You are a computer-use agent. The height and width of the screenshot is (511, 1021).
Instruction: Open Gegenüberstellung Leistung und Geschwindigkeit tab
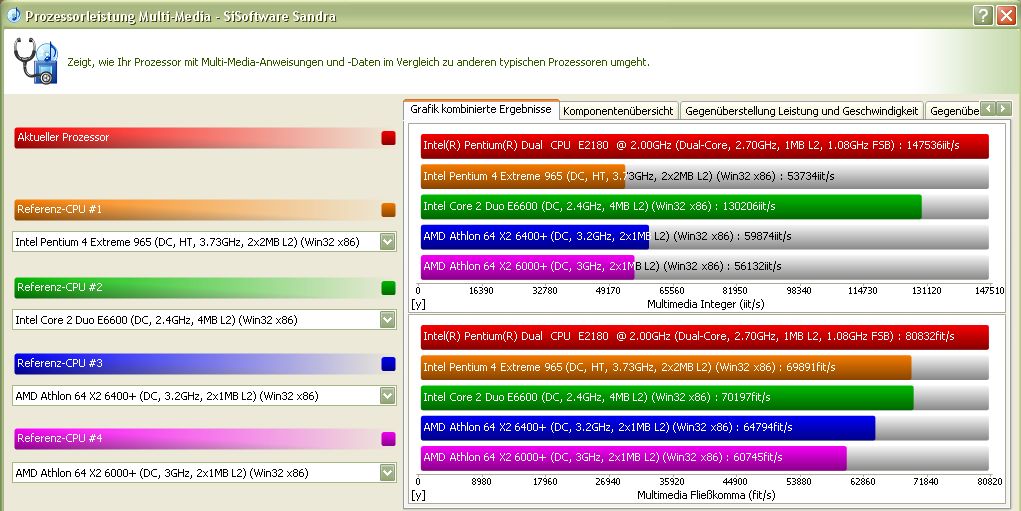tap(802, 111)
